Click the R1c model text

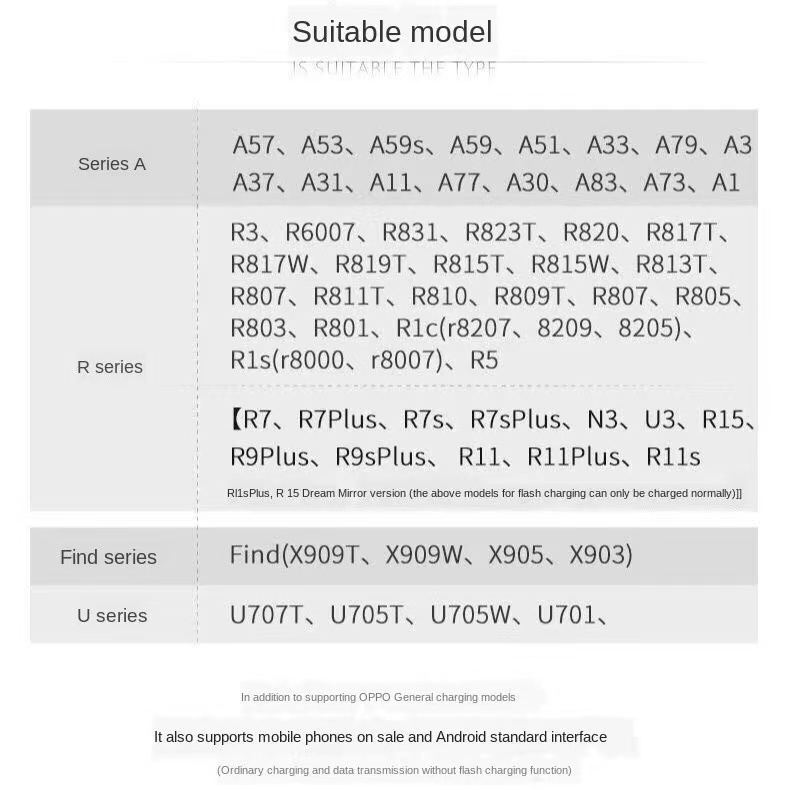pyautogui.click(x=417, y=328)
